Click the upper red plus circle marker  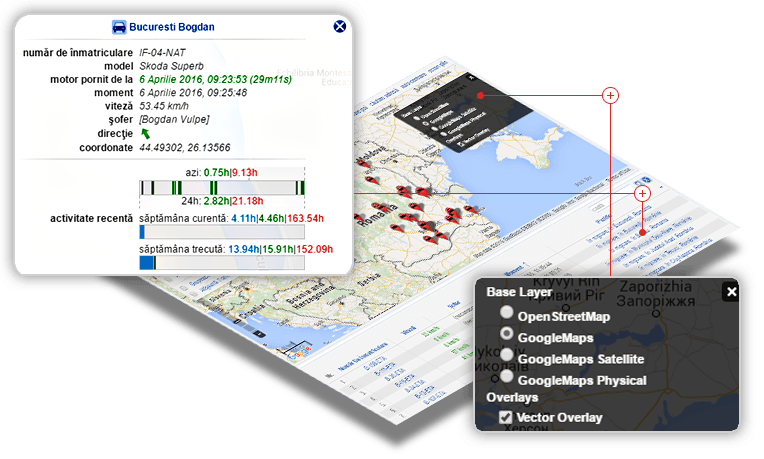(x=610, y=96)
